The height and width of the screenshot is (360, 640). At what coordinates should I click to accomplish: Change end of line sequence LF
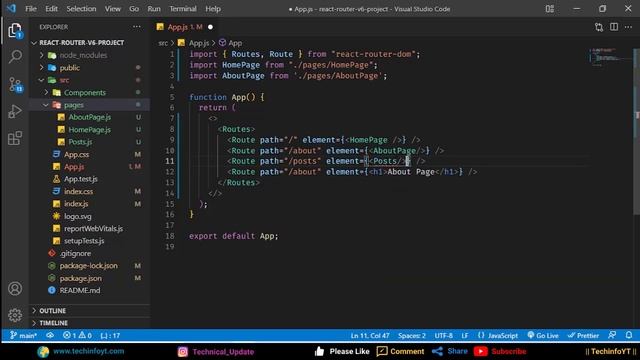464,336
